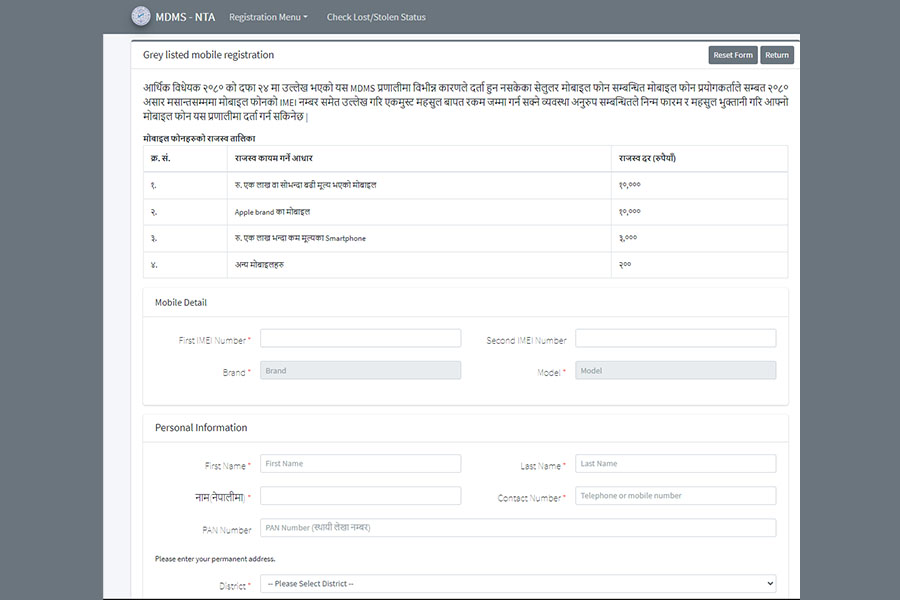Click the First Name field
Screen dimensions: 900x600
(360, 463)
